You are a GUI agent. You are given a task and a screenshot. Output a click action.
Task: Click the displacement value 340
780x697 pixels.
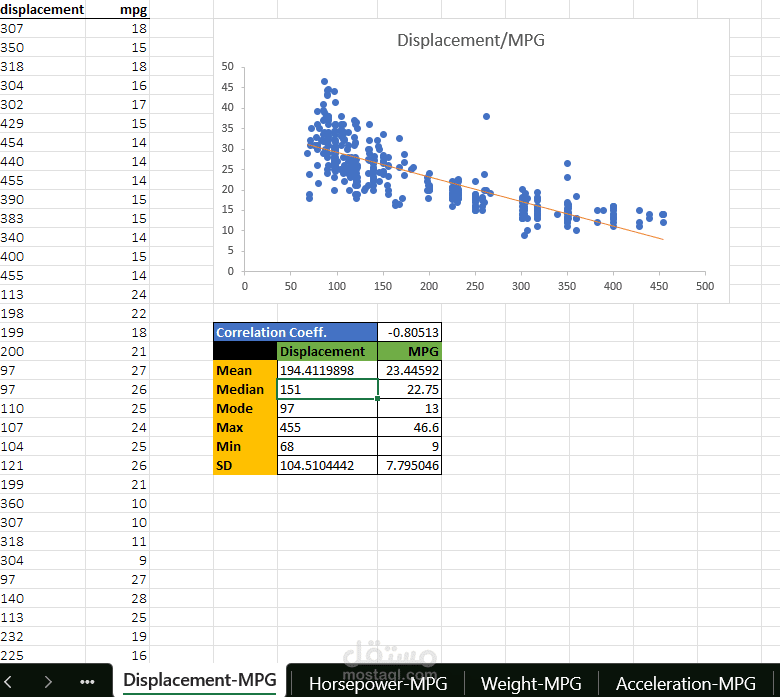(x=42, y=237)
